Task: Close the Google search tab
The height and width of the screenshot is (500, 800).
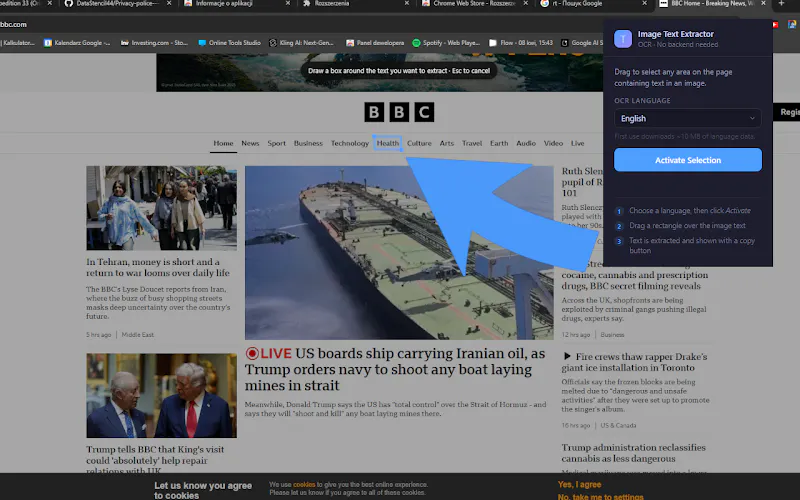Action: pos(644,3)
